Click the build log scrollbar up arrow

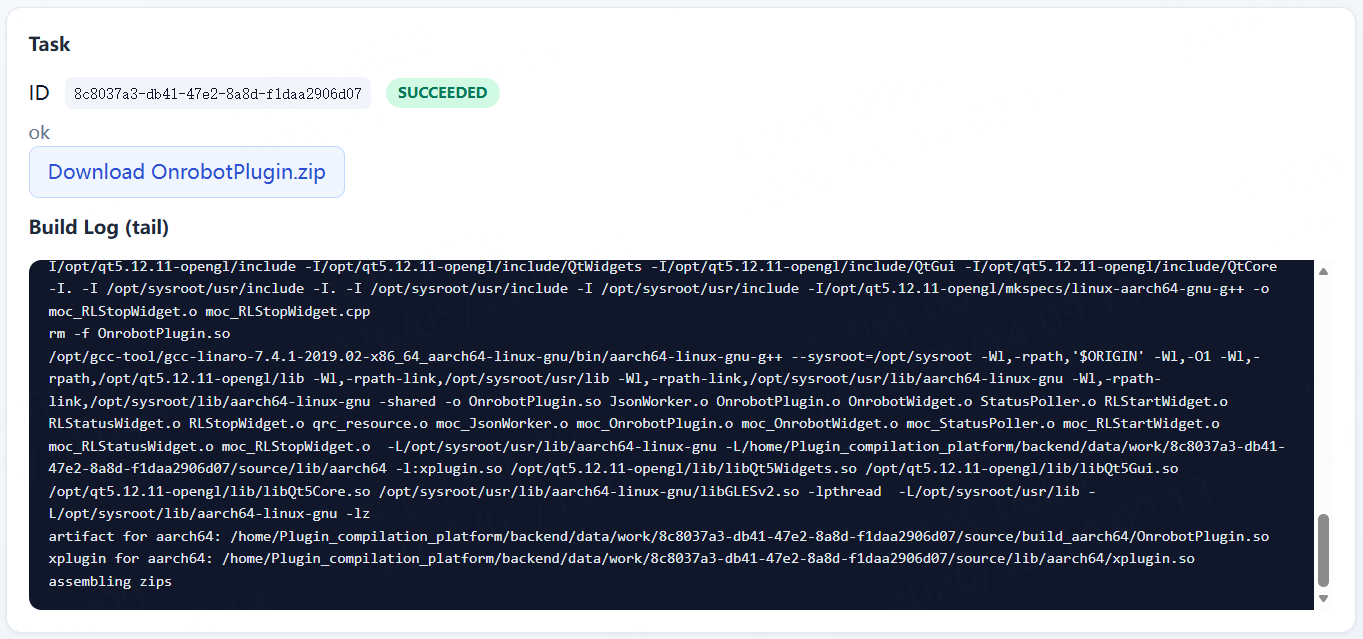tap(1324, 271)
